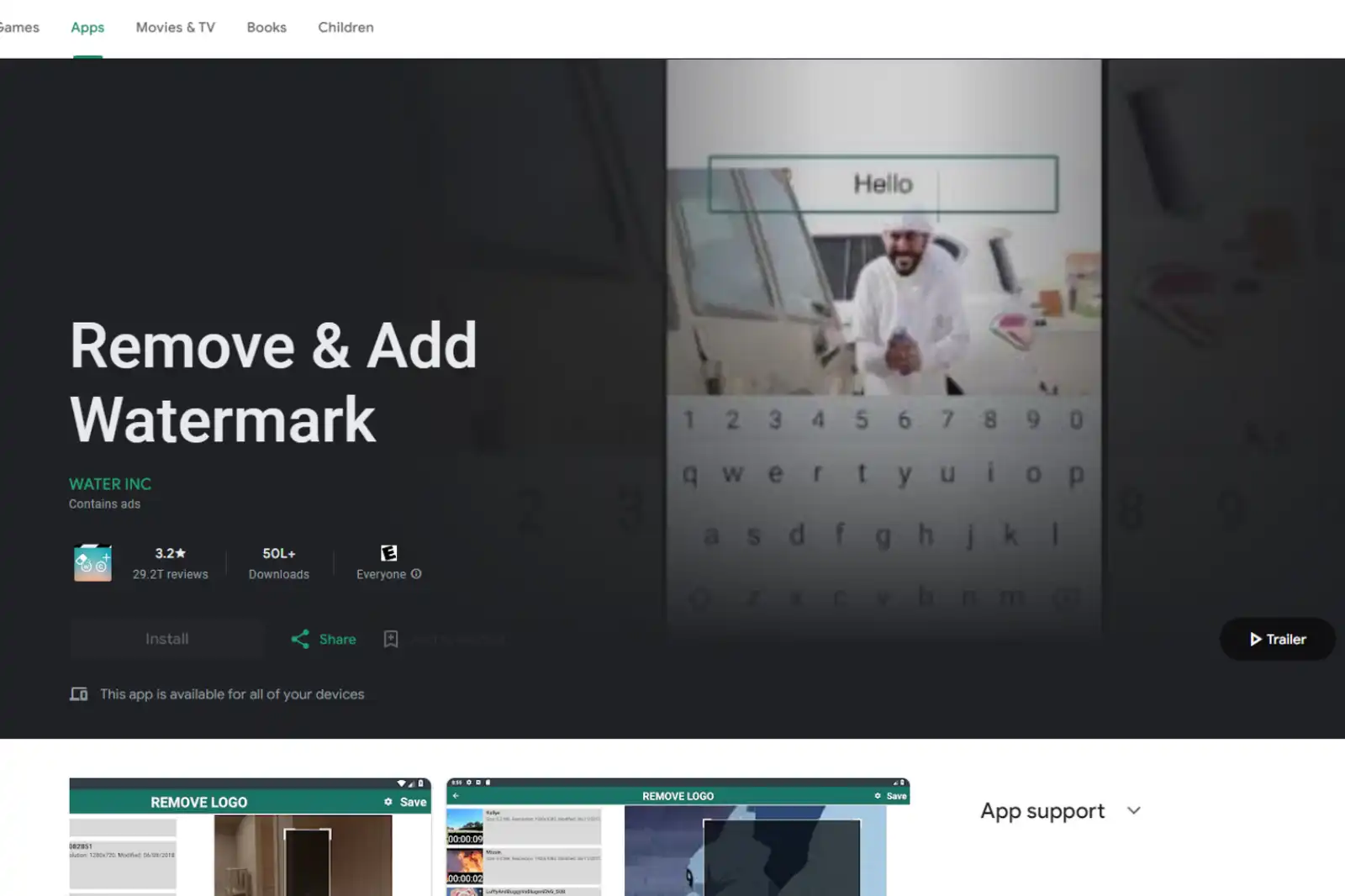Open first REMOVE LOGO screenshot

pyautogui.click(x=250, y=837)
